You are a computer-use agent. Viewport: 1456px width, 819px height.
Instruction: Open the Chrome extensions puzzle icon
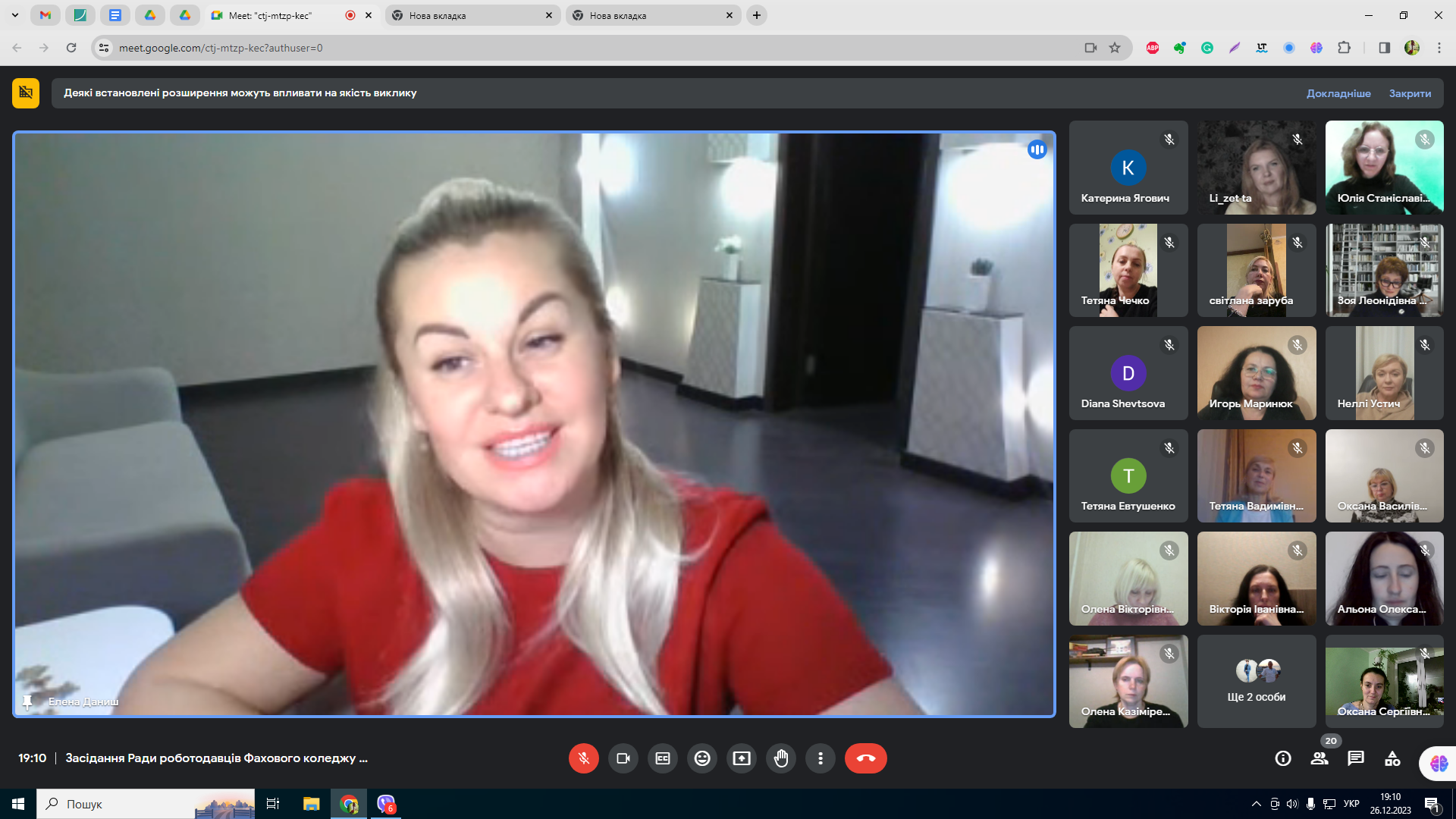click(1344, 48)
